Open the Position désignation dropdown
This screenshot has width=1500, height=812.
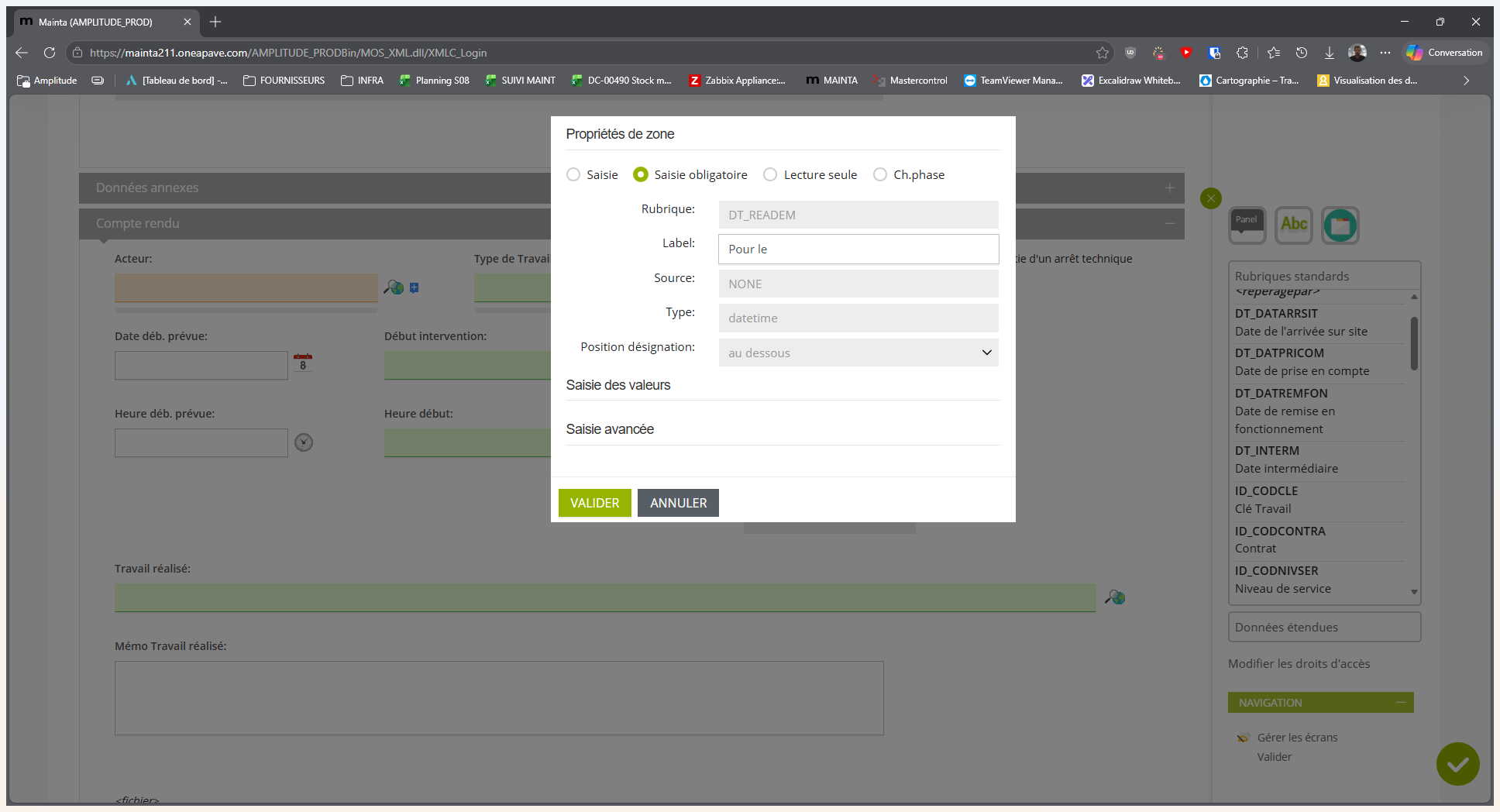[858, 353]
